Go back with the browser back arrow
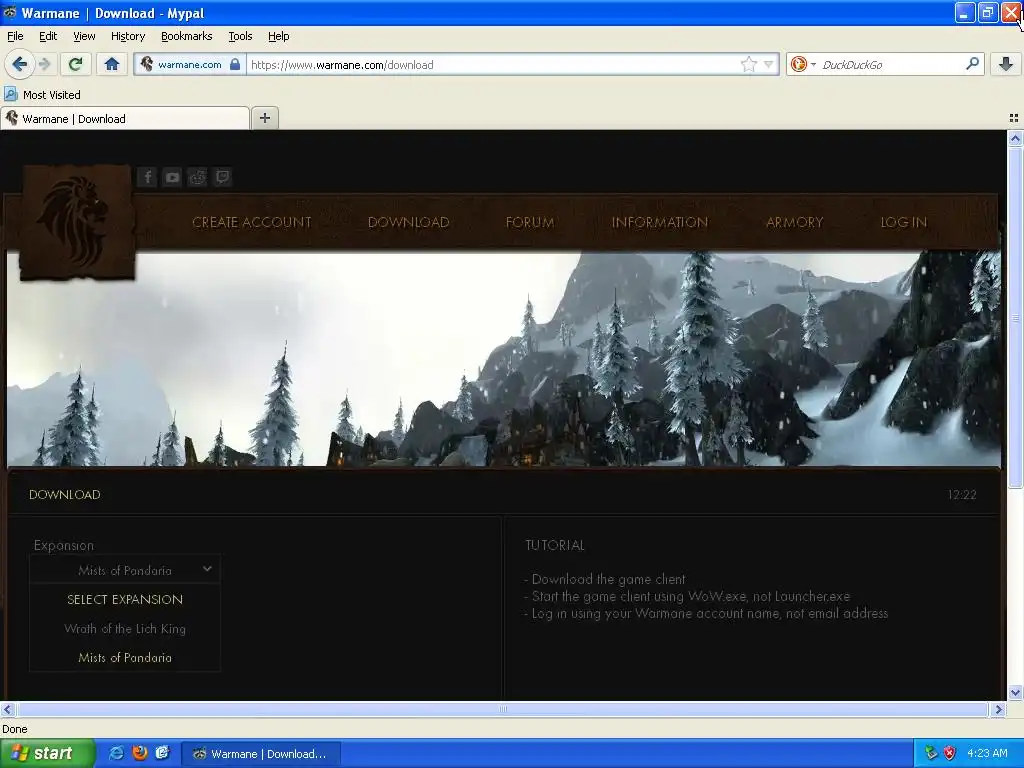 [19, 64]
